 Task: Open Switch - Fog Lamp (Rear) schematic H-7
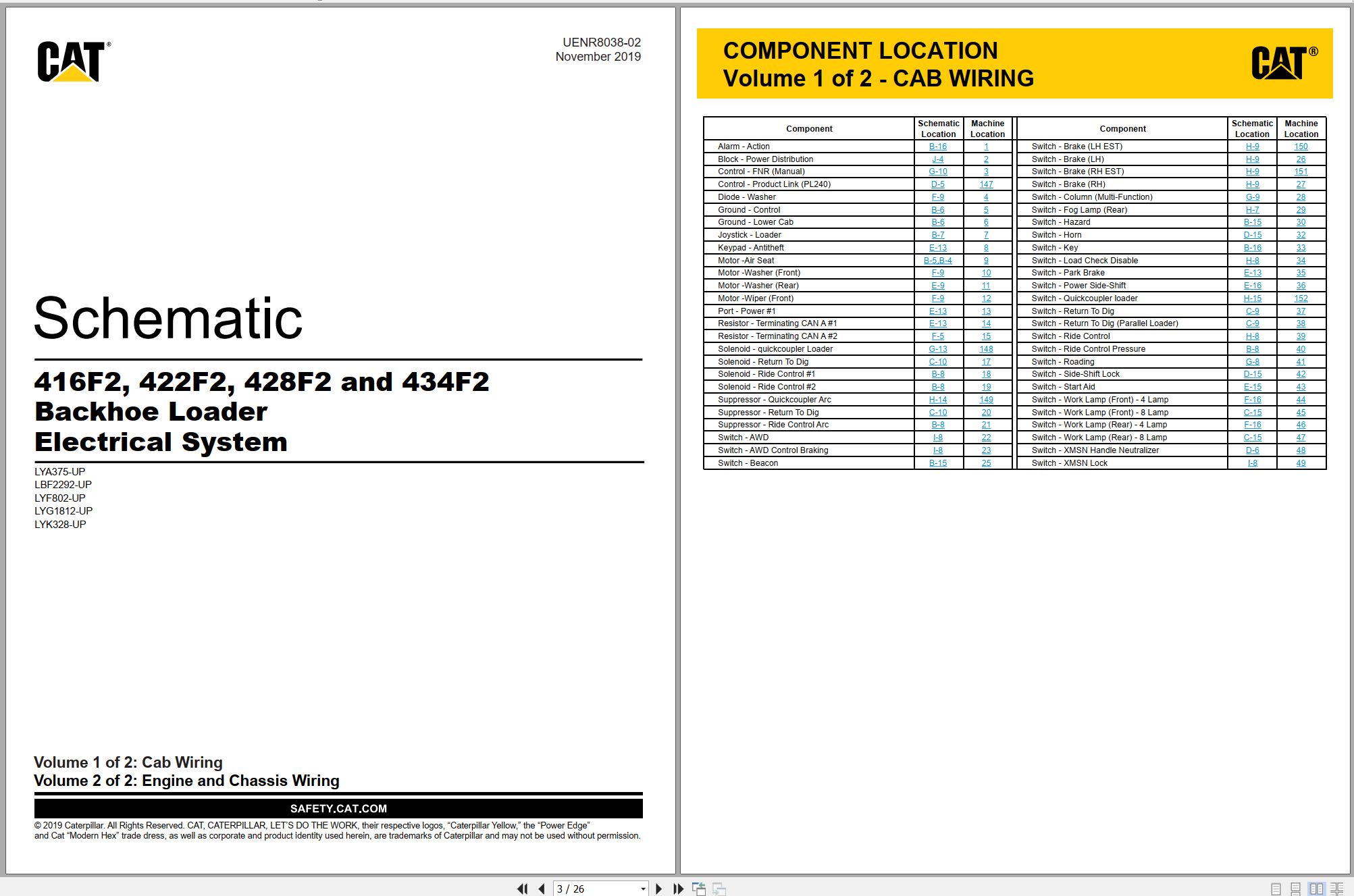(1252, 210)
